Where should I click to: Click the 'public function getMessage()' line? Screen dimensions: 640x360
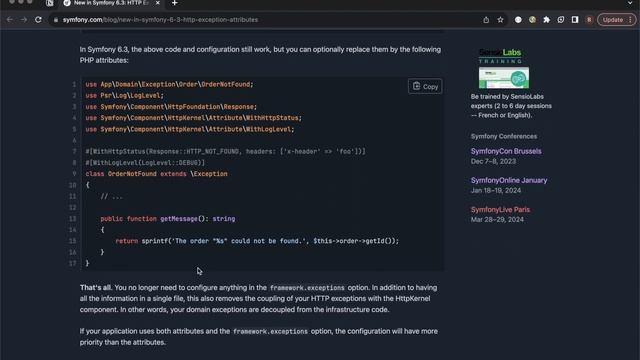coord(168,219)
